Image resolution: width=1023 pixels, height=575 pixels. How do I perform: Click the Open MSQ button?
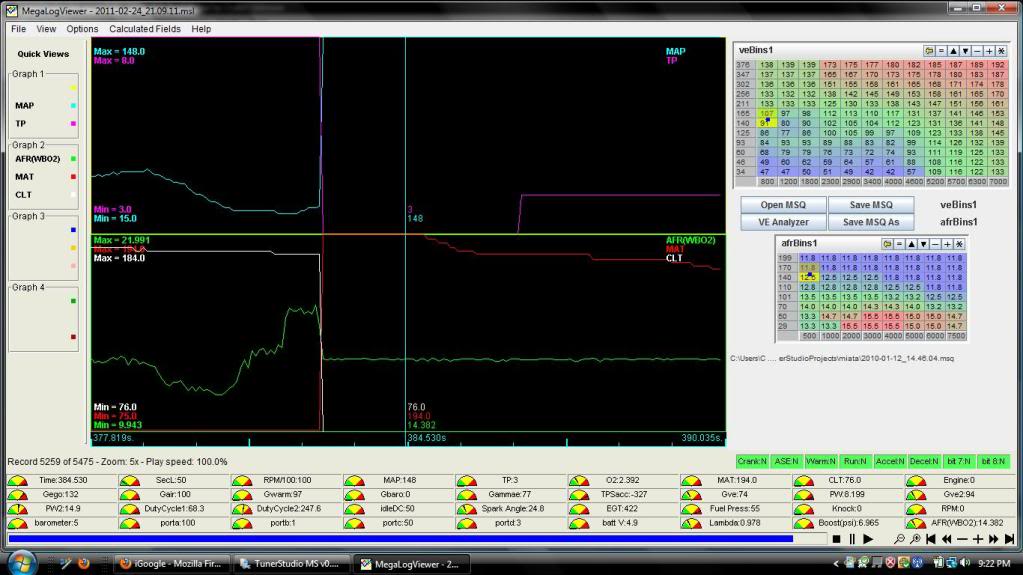[785, 205]
